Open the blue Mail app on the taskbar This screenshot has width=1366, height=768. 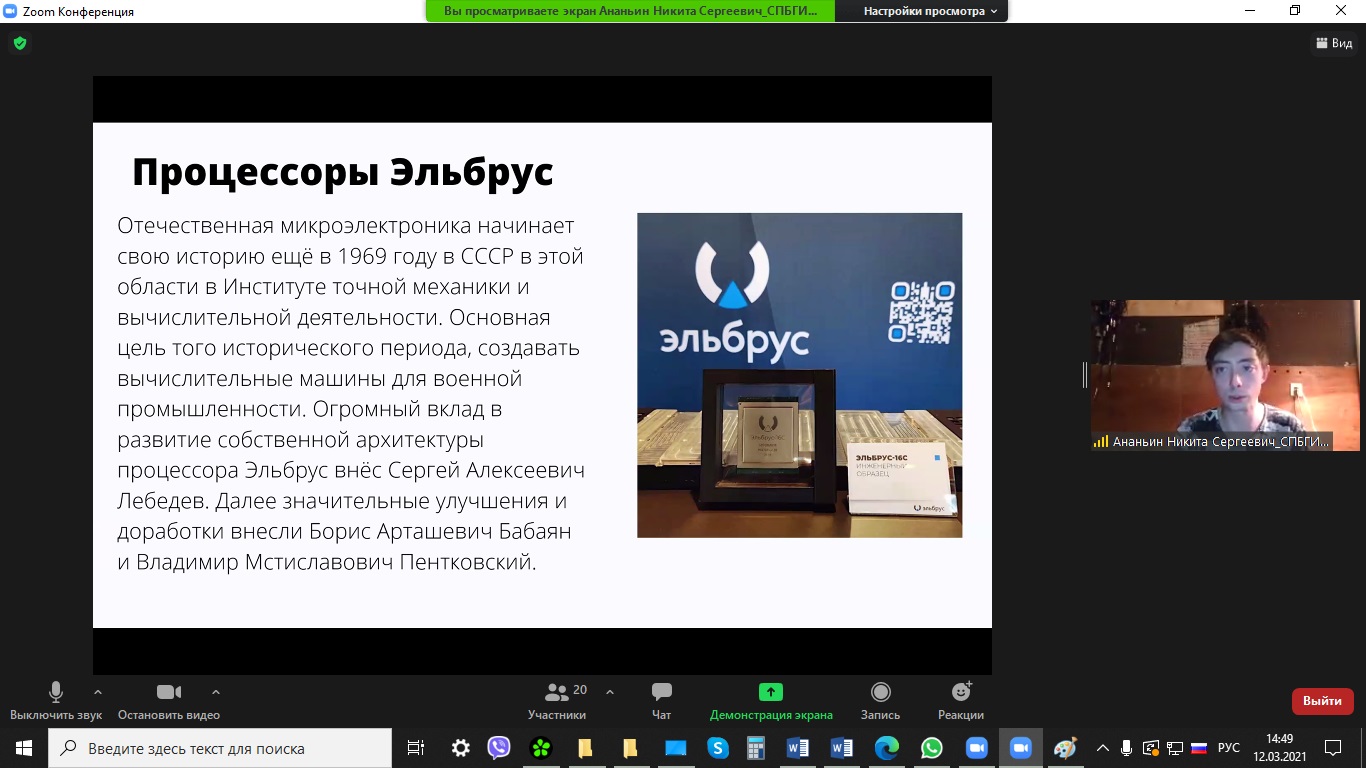pyautogui.click(x=675, y=748)
